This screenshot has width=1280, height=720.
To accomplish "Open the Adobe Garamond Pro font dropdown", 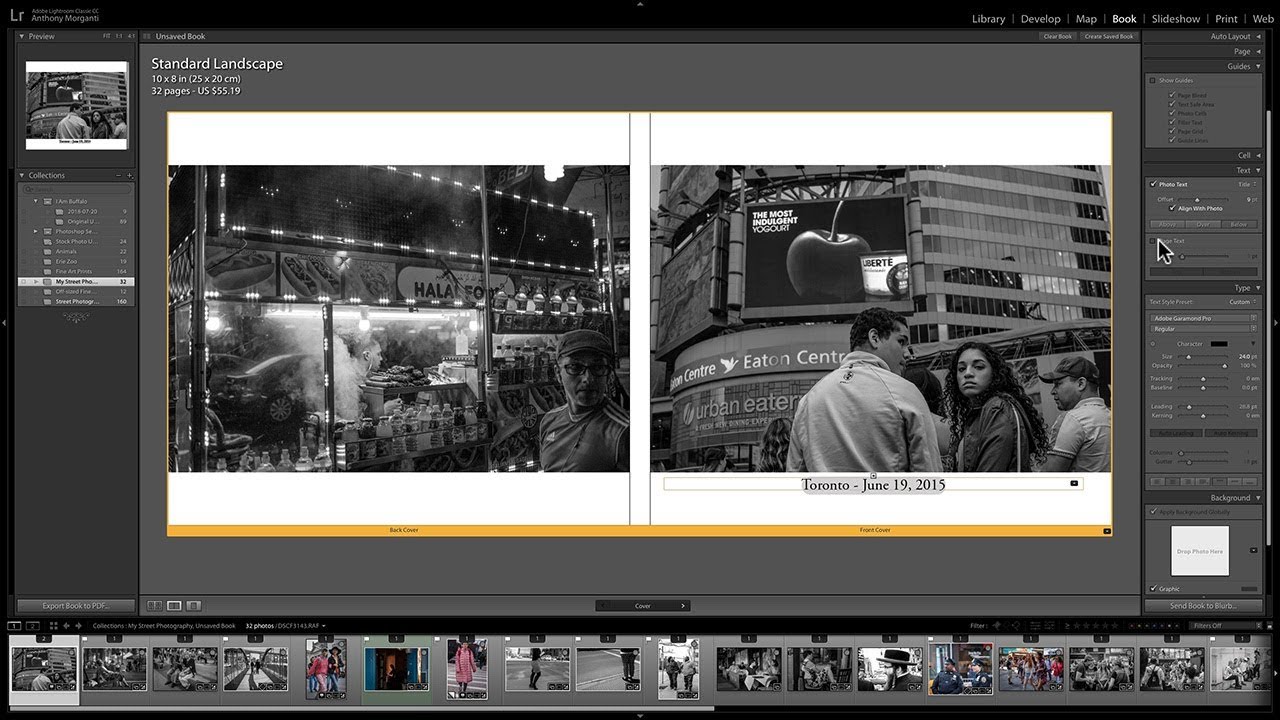I will point(1203,318).
